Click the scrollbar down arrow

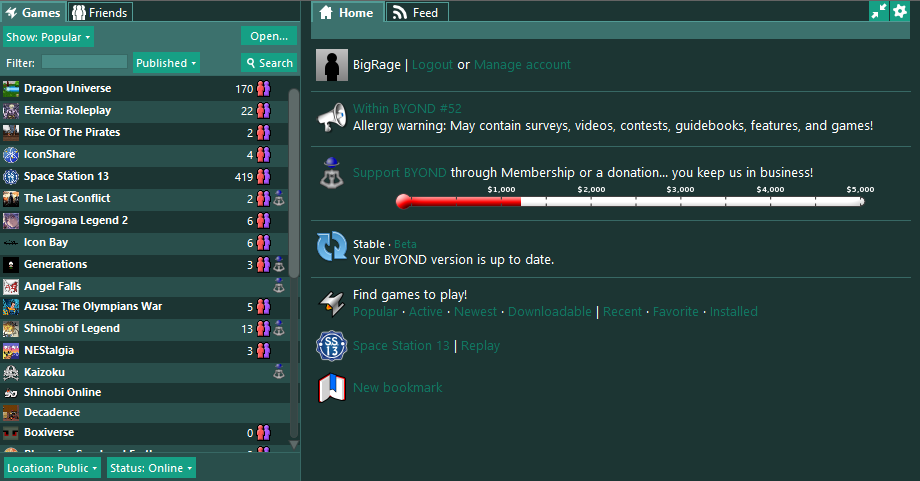pos(294,445)
